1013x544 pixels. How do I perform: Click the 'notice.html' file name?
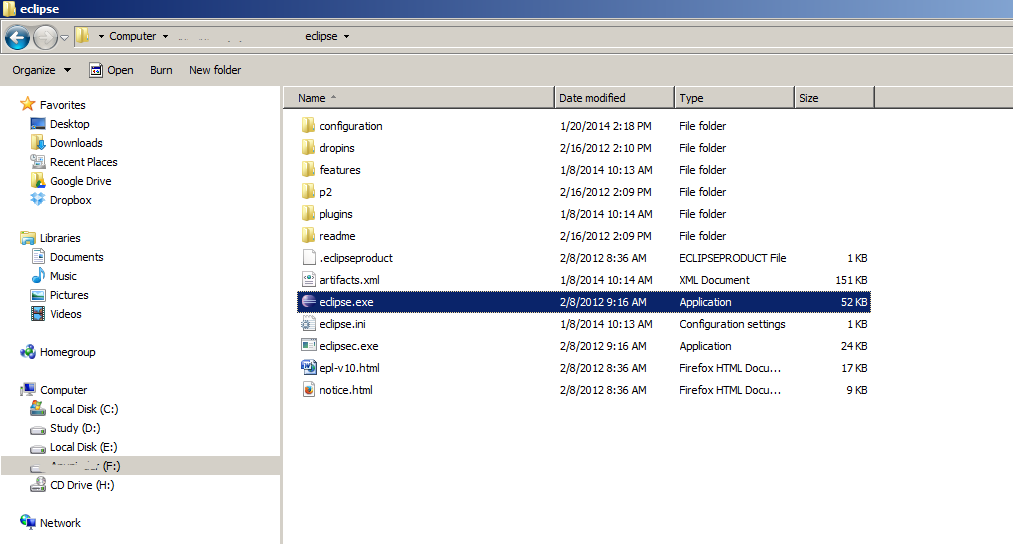346,390
